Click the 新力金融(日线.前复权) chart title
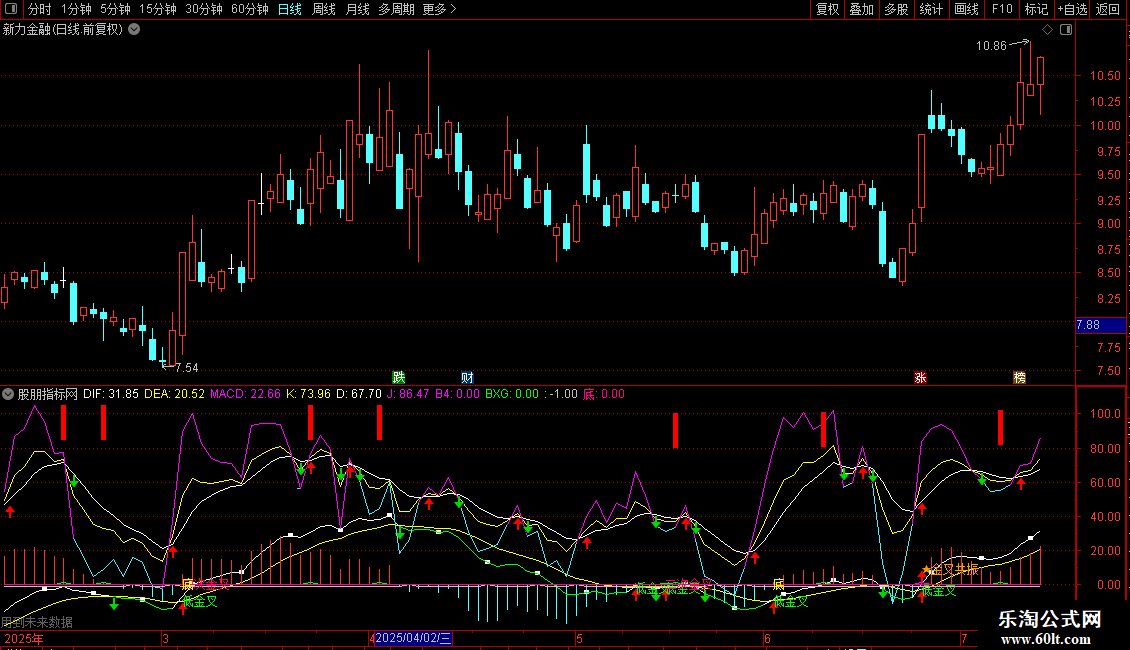Image resolution: width=1130 pixels, height=650 pixels. point(63,30)
